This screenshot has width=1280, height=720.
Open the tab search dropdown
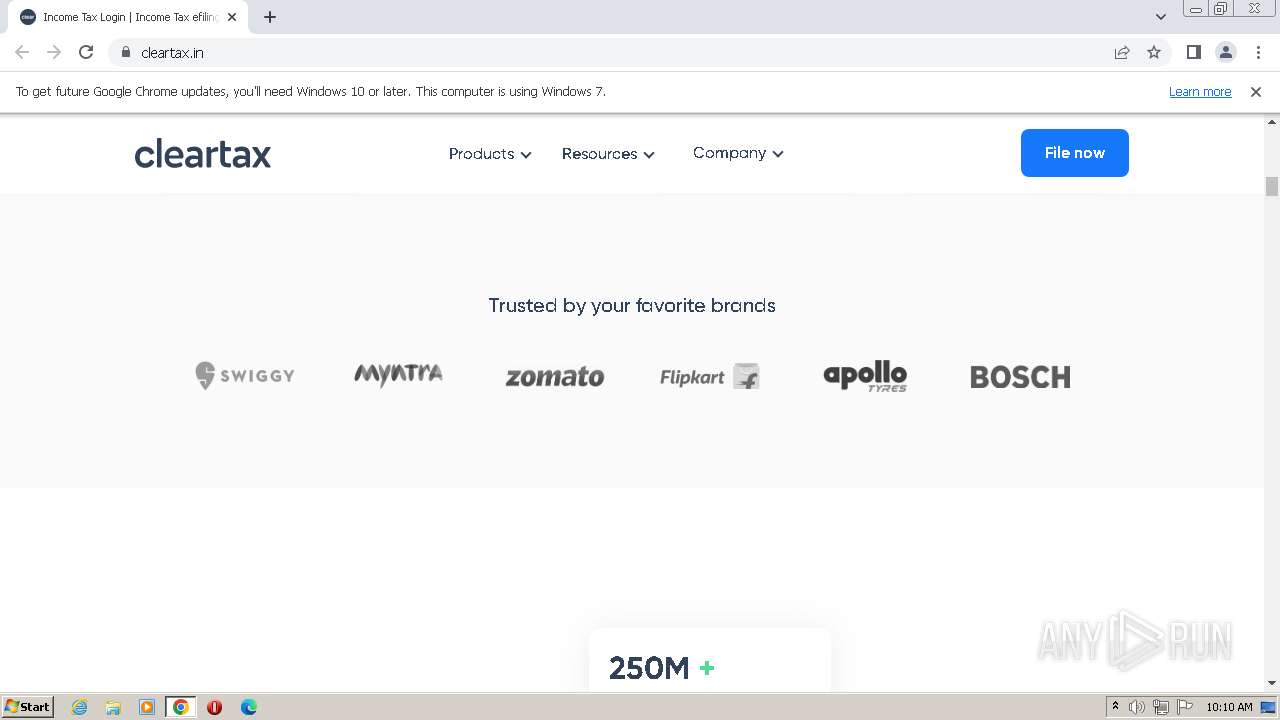coord(1161,17)
